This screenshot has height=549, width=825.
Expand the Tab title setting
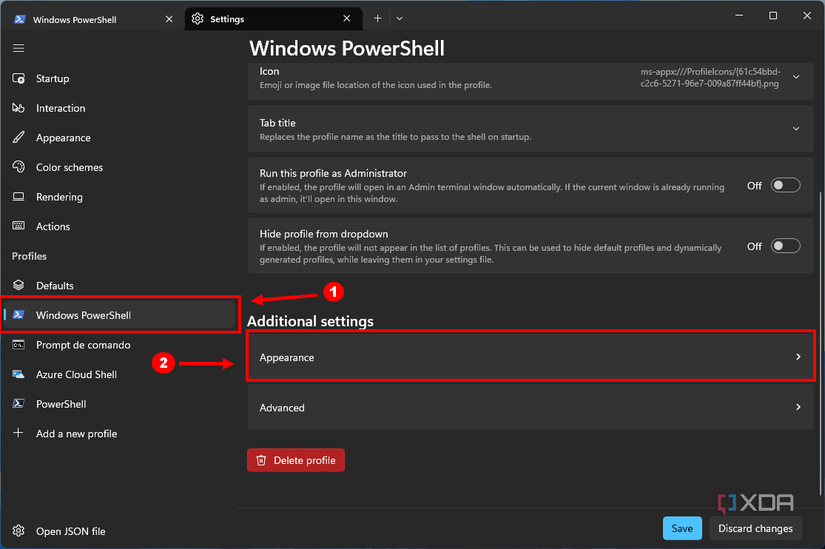click(796, 129)
